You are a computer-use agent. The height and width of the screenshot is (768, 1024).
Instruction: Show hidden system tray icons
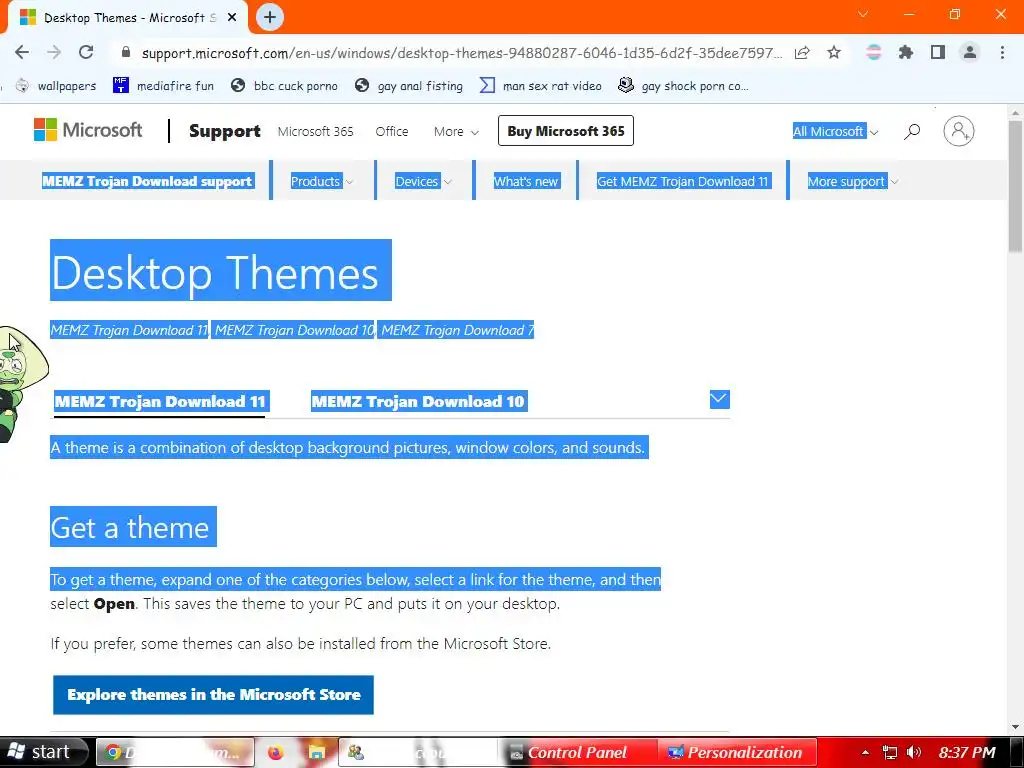pos(865,752)
